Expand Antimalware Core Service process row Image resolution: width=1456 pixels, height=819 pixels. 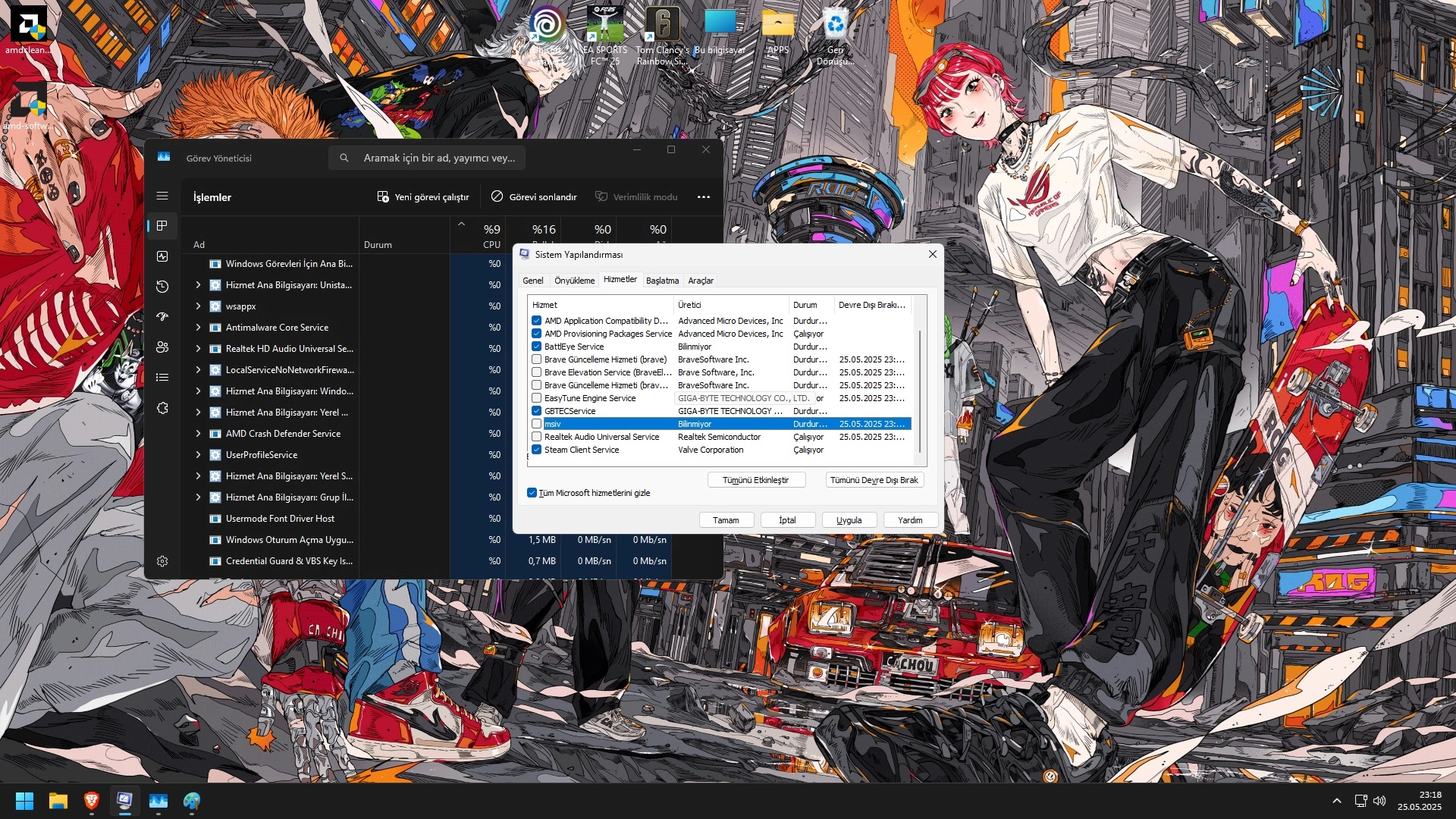[x=198, y=328]
